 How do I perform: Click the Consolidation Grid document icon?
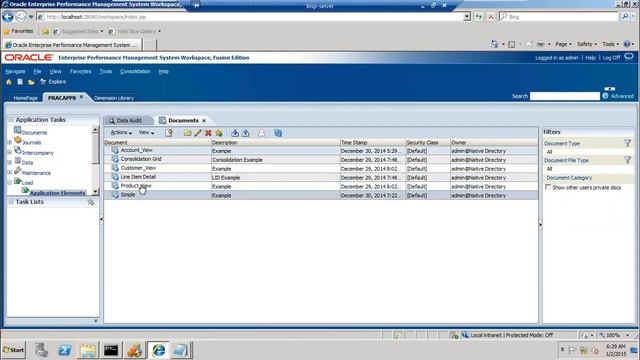pos(115,160)
